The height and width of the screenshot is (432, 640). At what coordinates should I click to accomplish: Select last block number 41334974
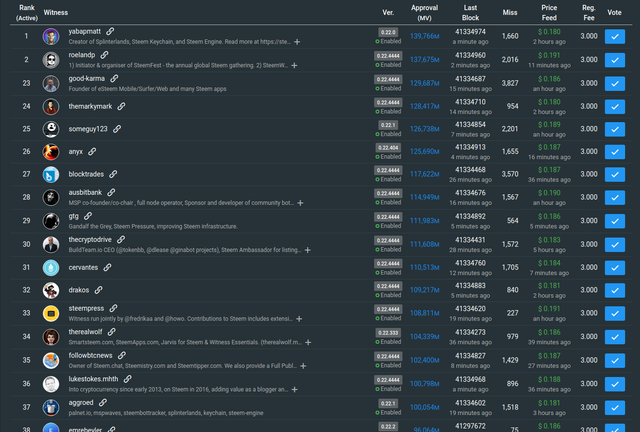click(470, 31)
